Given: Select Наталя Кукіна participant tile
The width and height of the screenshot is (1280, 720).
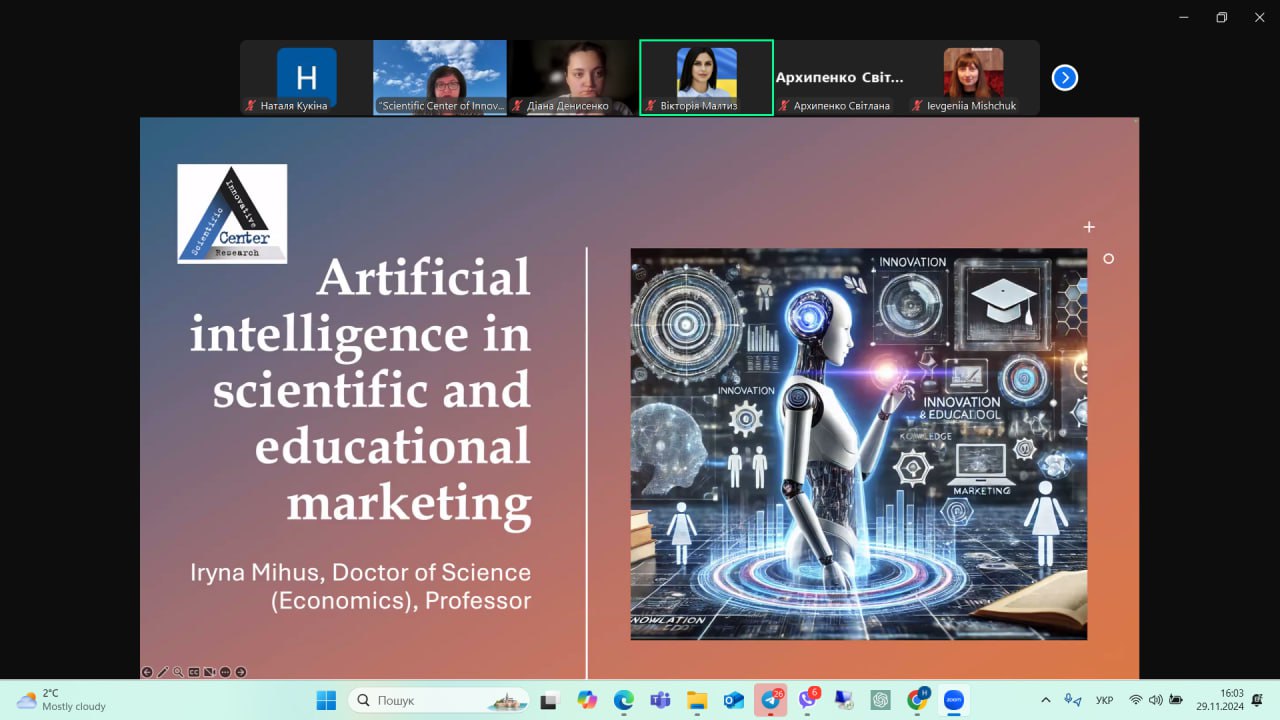Looking at the screenshot, I should [306, 78].
